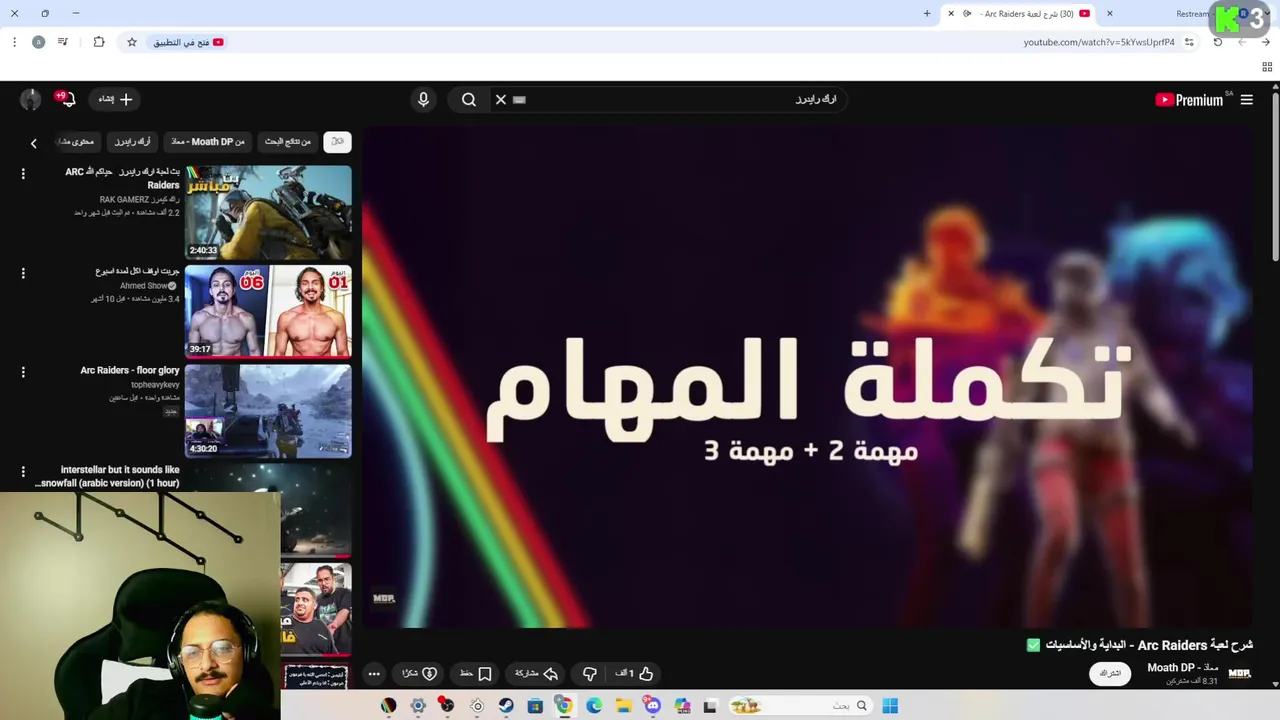
Task: Open the Chrome profile avatar
Action: tap(38, 42)
